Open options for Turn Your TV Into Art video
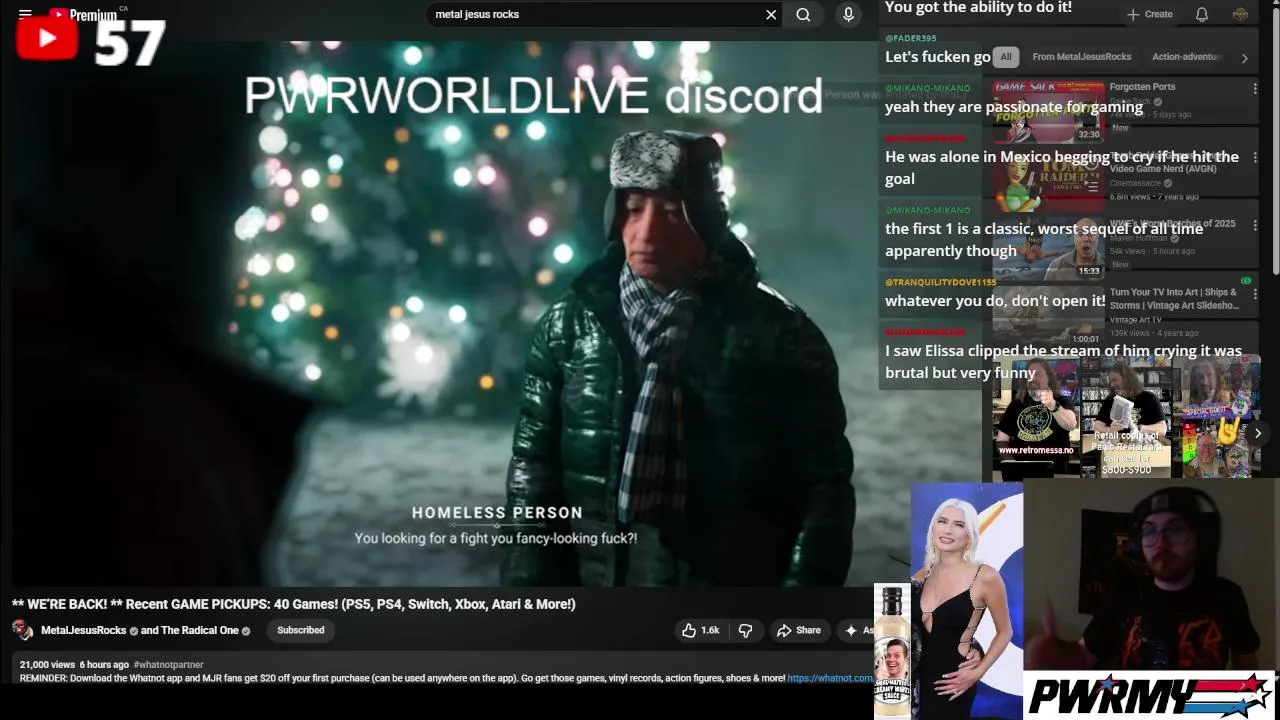This screenshot has width=1280, height=720. coord(1255,294)
